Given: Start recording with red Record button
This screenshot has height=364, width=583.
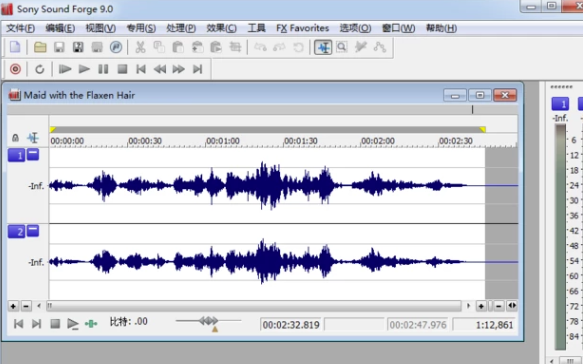Looking at the screenshot, I should (x=15, y=69).
